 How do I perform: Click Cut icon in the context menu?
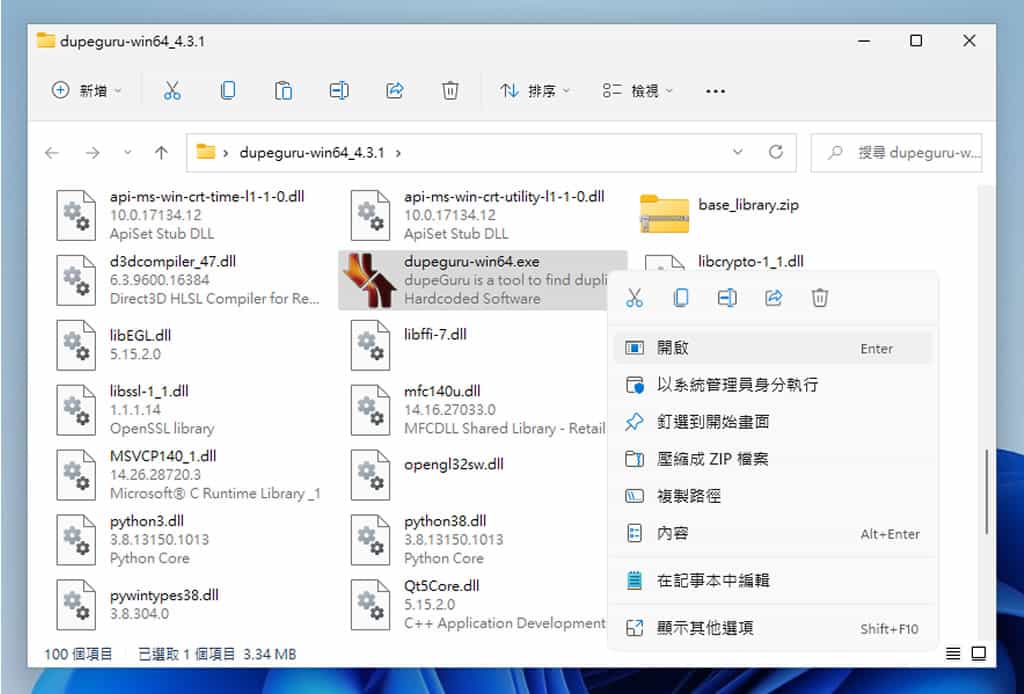(634, 298)
